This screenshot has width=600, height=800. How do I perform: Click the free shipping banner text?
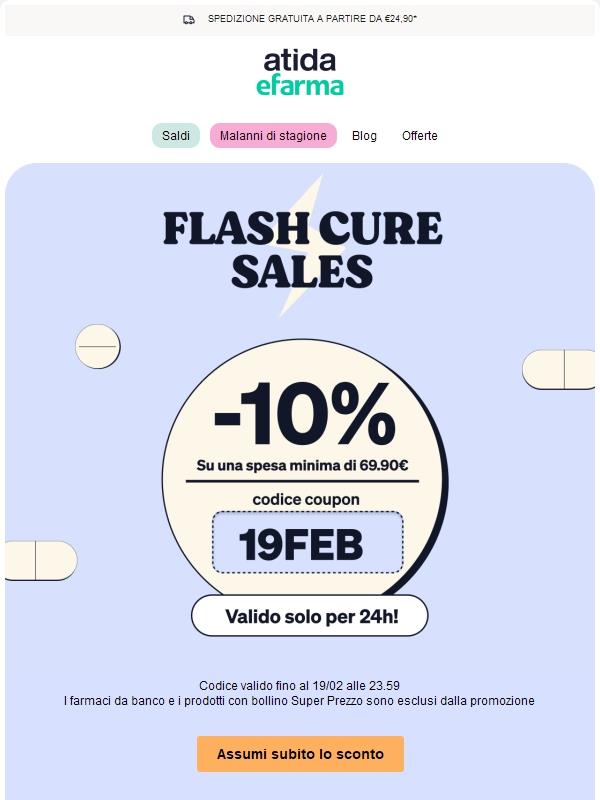click(x=312, y=16)
